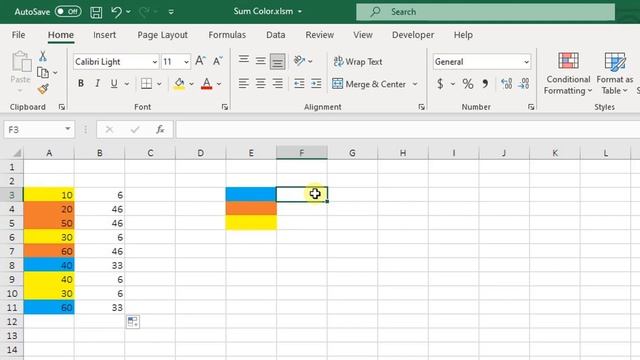Click the Cut scissors icon
This screenshot has width=640, height=360.
[42, 56]
